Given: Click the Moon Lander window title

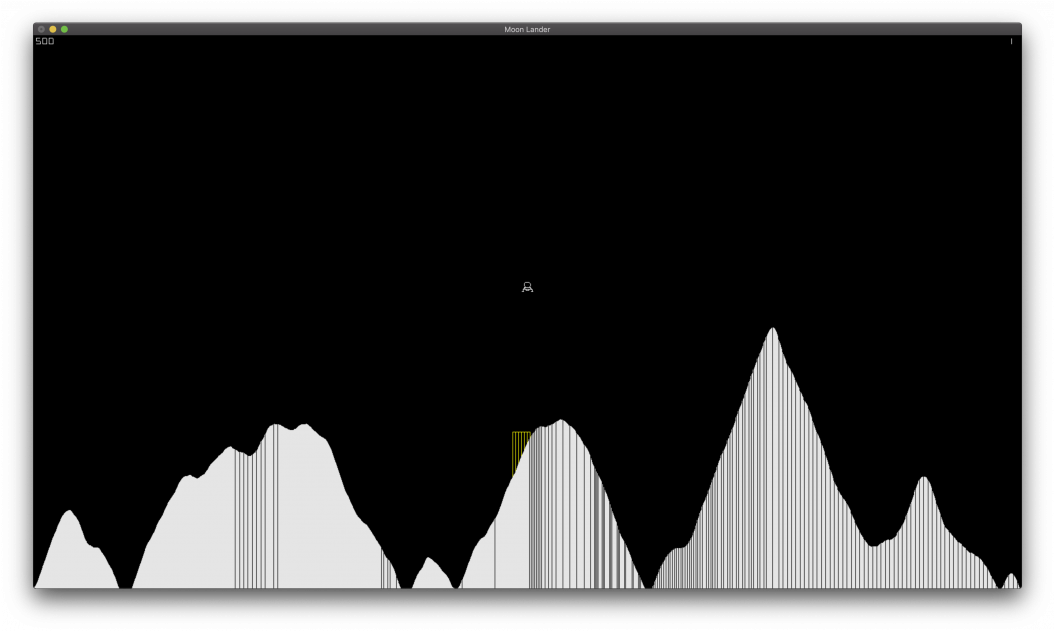Looking at the screenshot, I should pos(527,29).
